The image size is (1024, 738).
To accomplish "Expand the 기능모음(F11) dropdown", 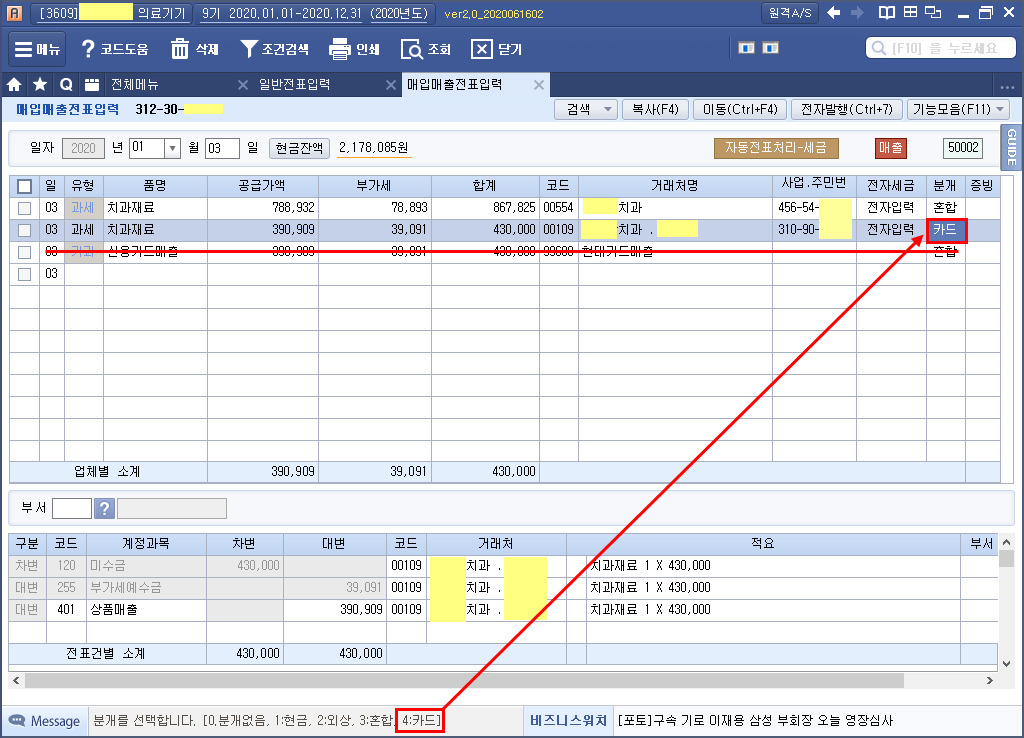I will pos(958,109).
